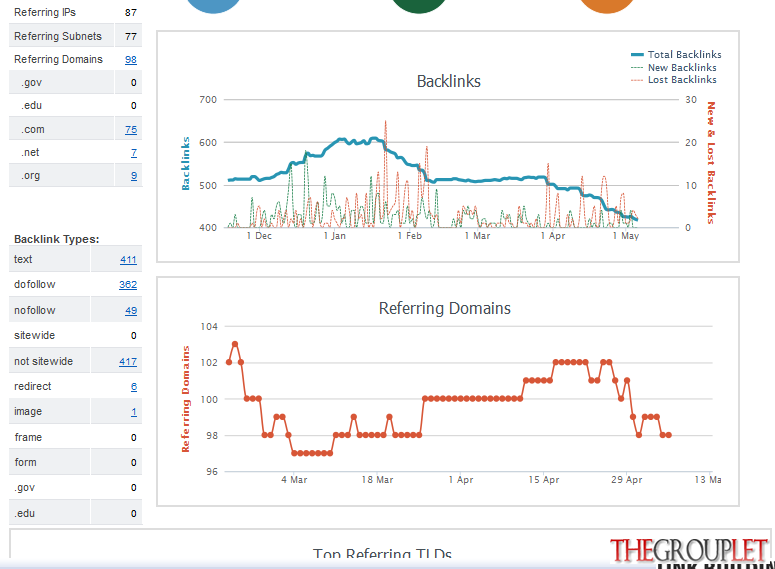This screenshot has height=569, width=775.
Task: Select the Referring IPs row label
Action: tap(45, 12)
